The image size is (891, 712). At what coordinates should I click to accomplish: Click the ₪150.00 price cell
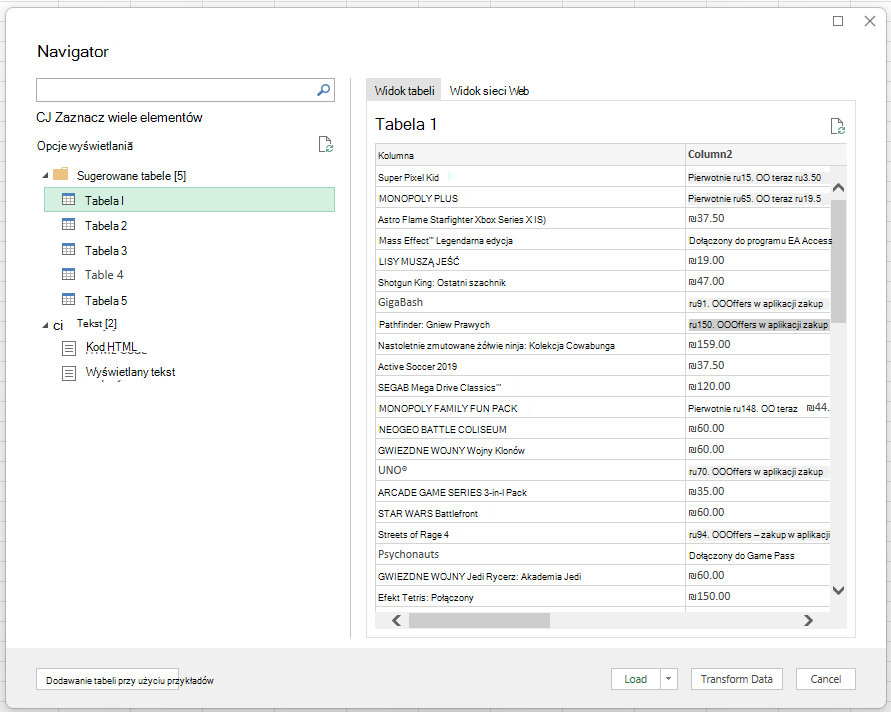(x=758, y=597)
